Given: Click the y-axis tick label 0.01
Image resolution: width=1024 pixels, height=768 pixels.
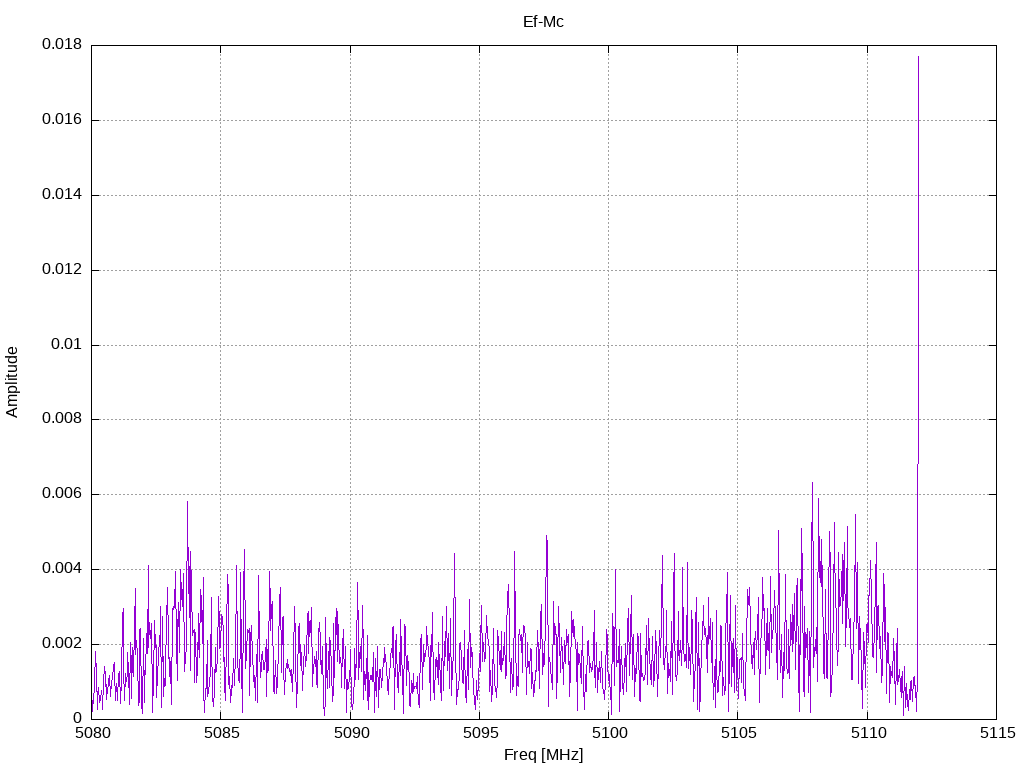Looking at the screenshot, I should click(67, 344).
